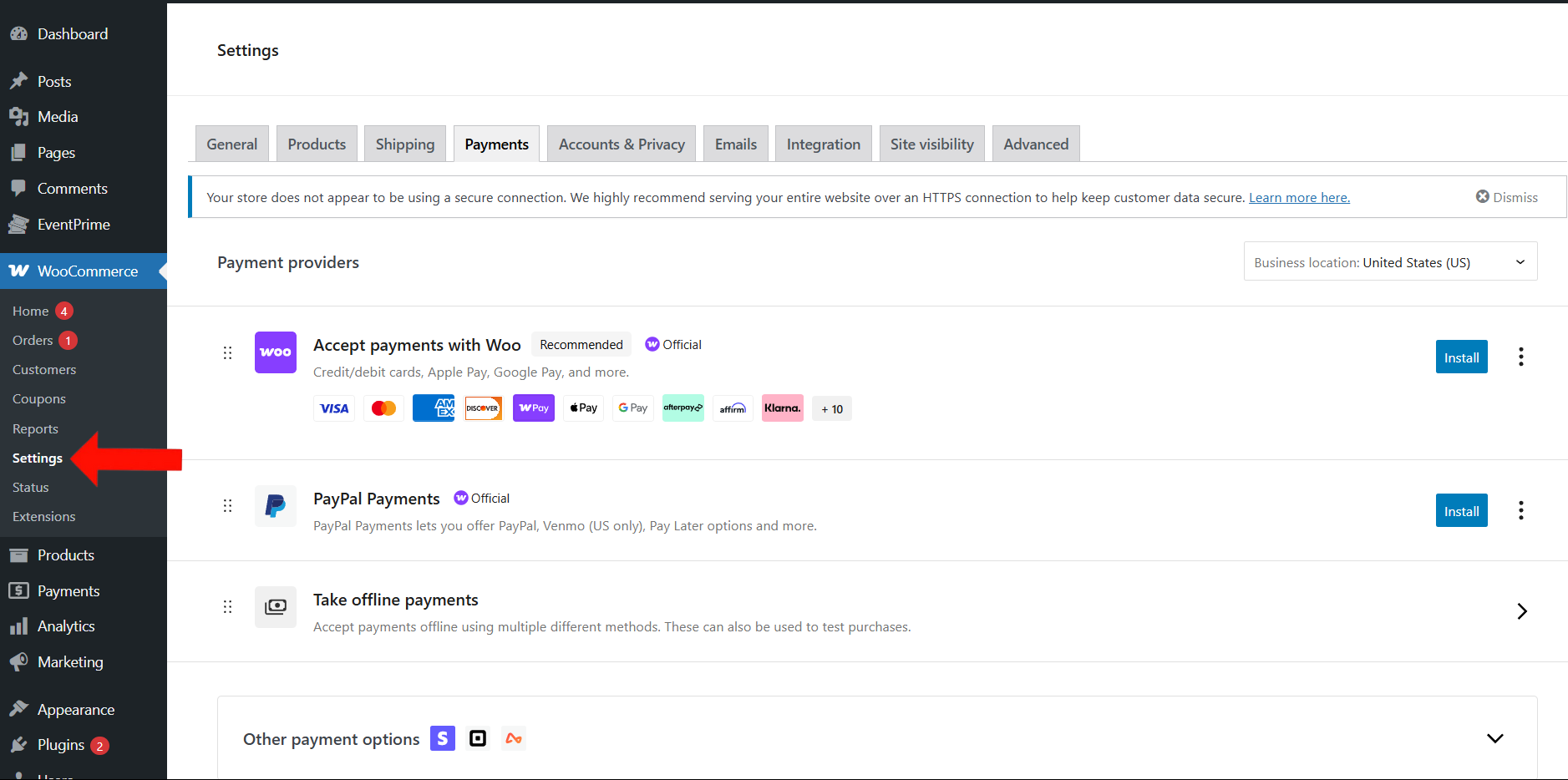Click the Marketing megaphone icon
Viewport: 1568px width, 780px height.
coord(18,662)
